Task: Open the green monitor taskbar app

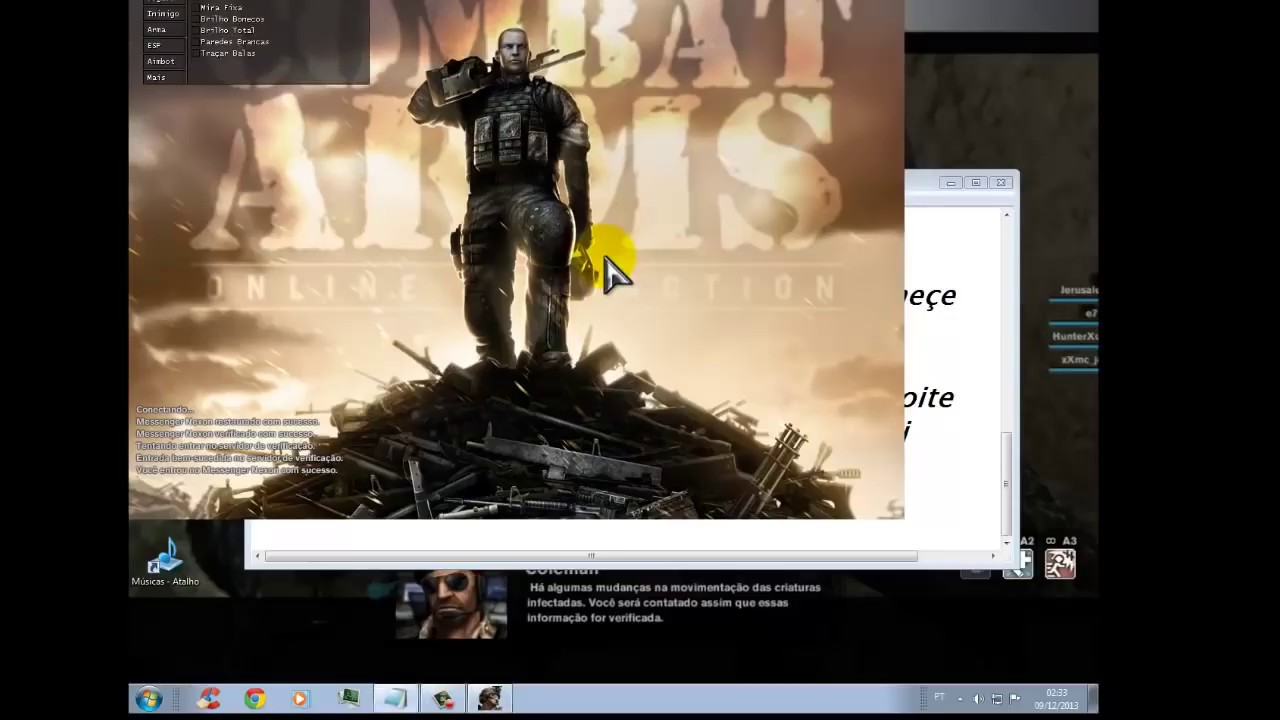Action: pos(349,698)
